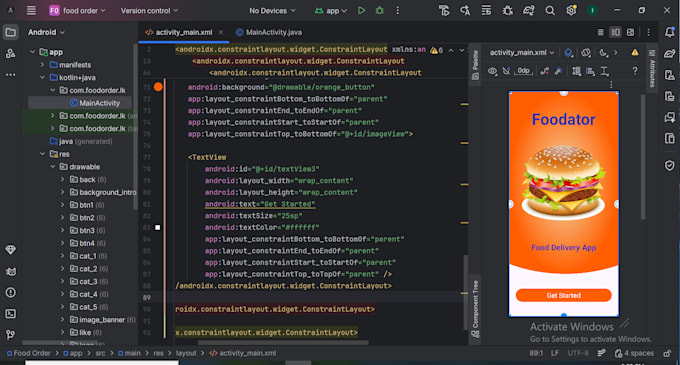Click LF line separator in status bar
680x365 pixels.
pos(555,353)
